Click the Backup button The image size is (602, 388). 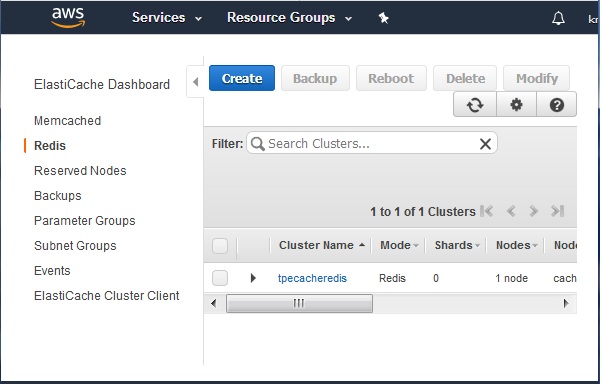coord(315,78)
